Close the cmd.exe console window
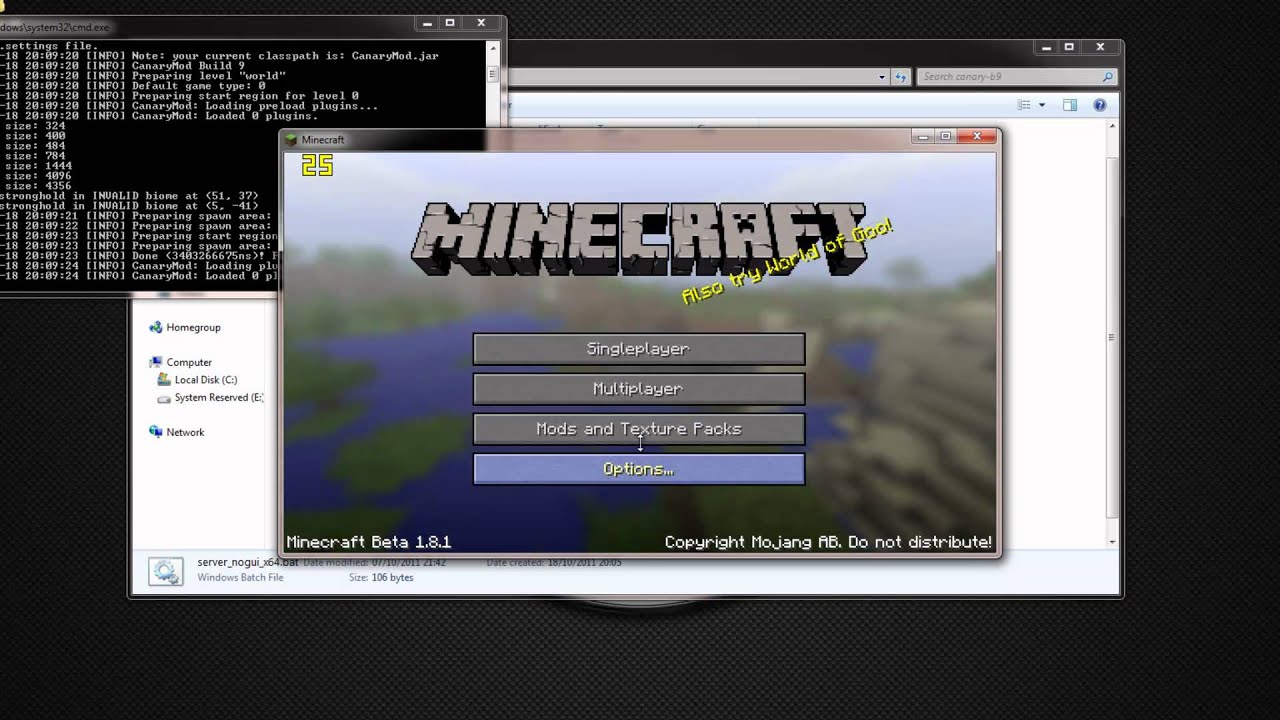This screenshot has width=1280, height=720. [x=481, y=22]
